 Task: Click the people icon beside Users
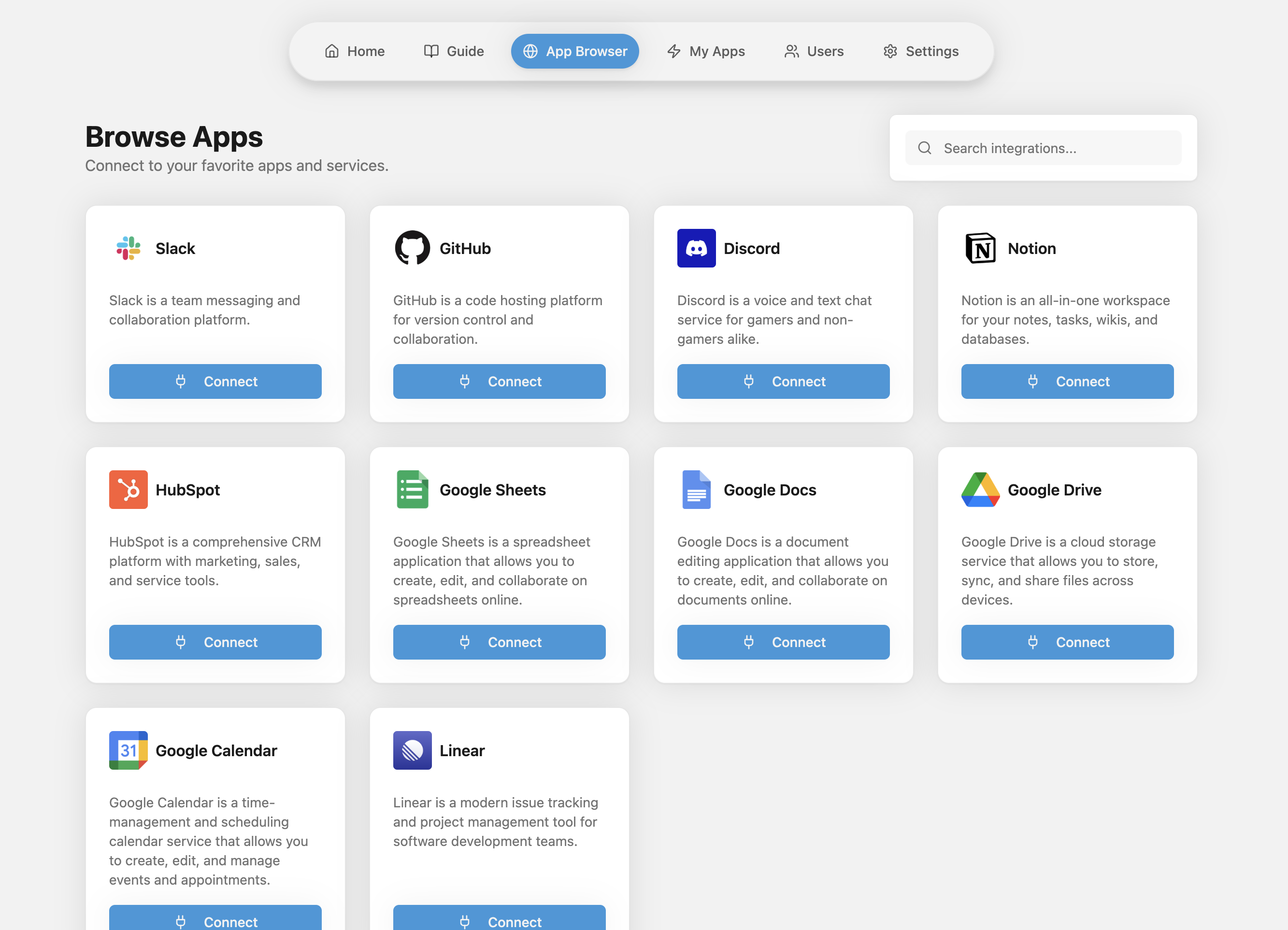tap(792, 51)
